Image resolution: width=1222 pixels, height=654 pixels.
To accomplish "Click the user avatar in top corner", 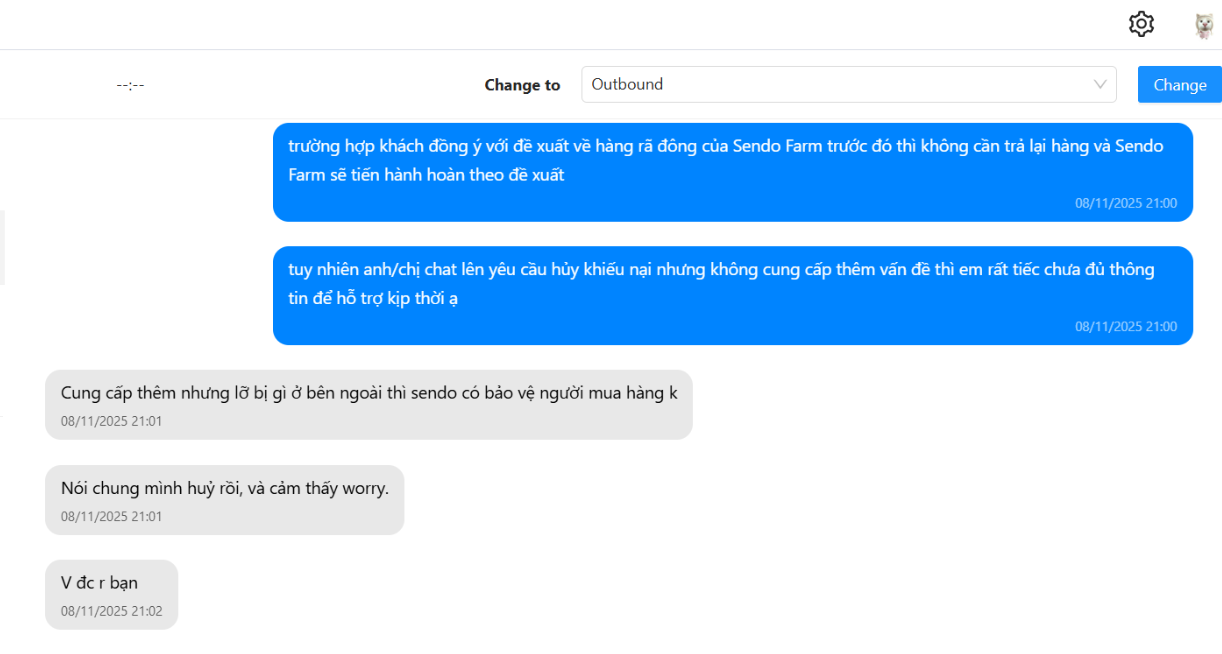I will tap(1204, 25).
